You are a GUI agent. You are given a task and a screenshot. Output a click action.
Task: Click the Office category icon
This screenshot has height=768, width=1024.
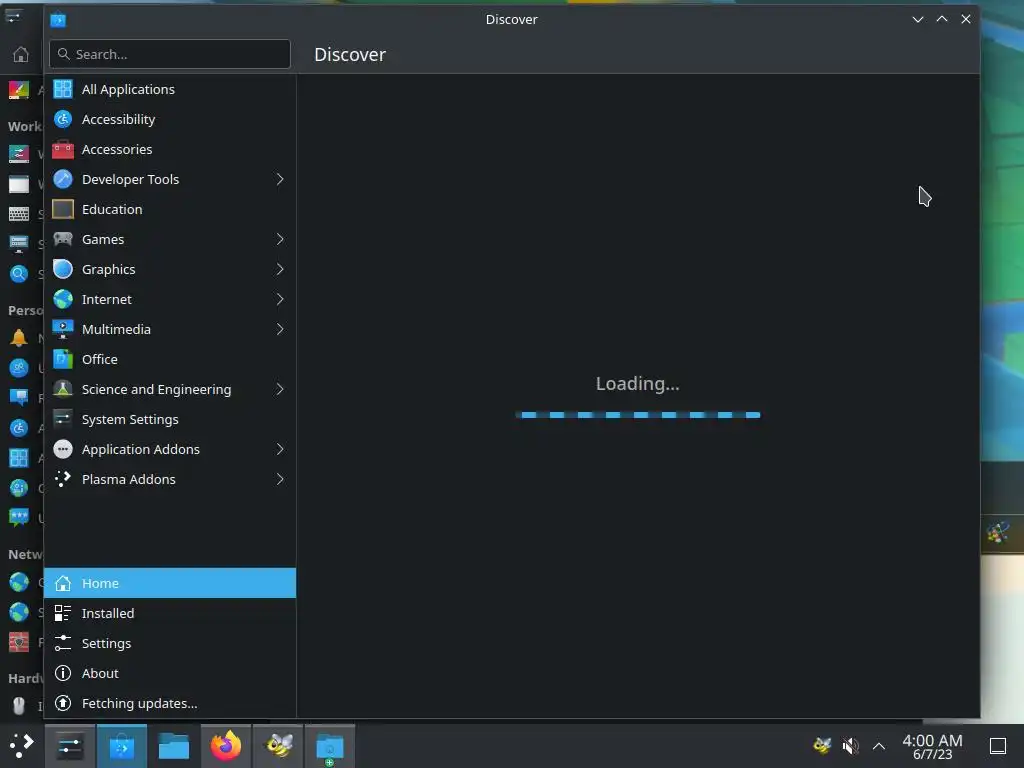(x=63, y=359)
